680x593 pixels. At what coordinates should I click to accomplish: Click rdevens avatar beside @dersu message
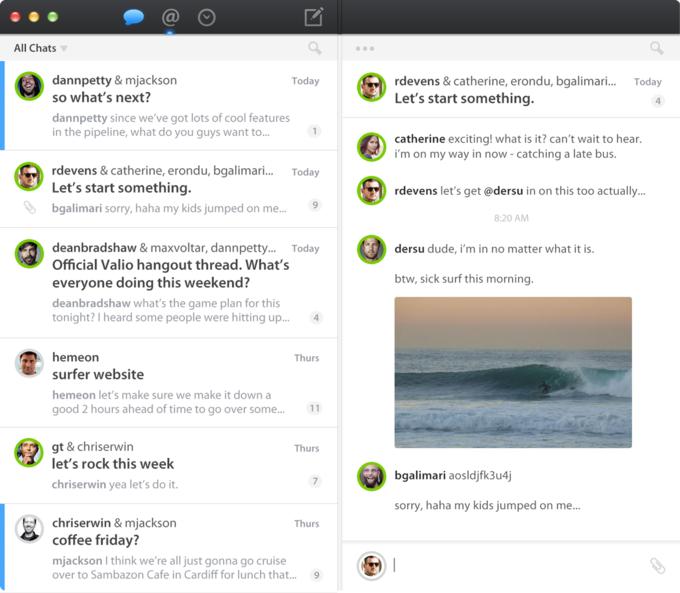click(371, 190)
